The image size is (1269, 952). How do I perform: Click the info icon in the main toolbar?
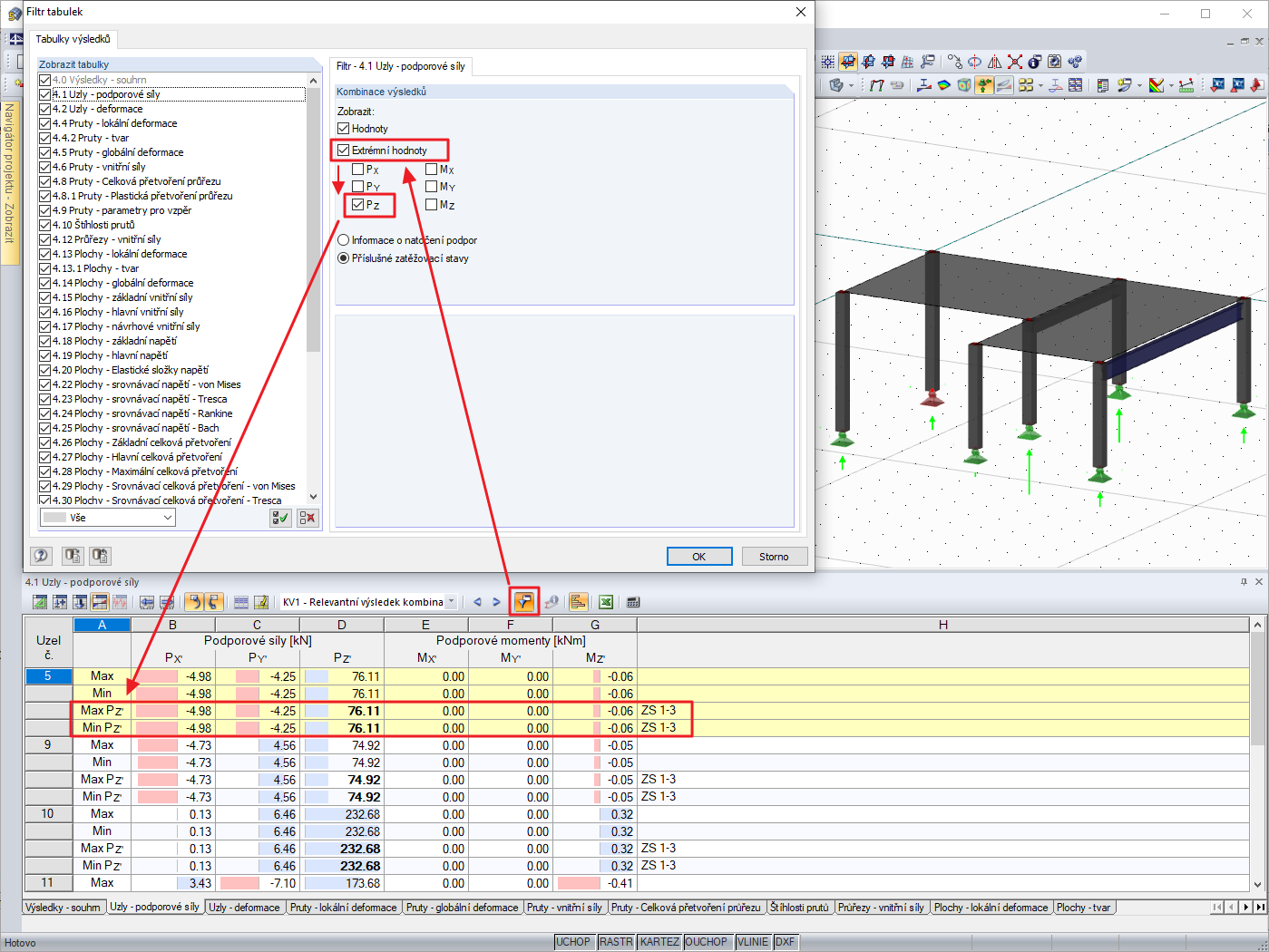1035,62
